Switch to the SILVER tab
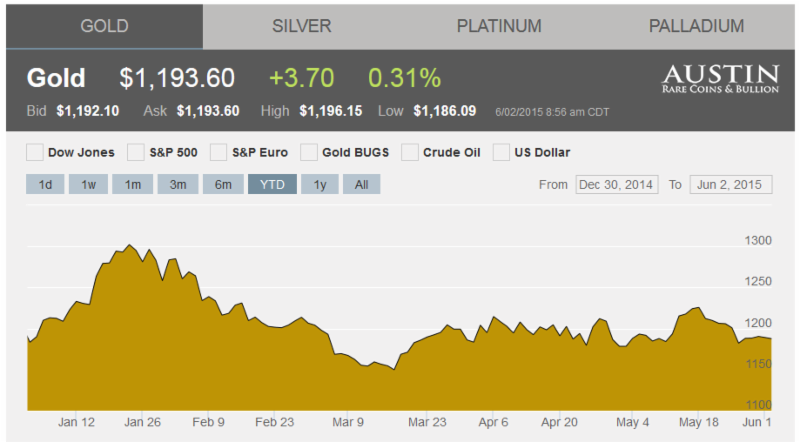 (x=301, y=26)
